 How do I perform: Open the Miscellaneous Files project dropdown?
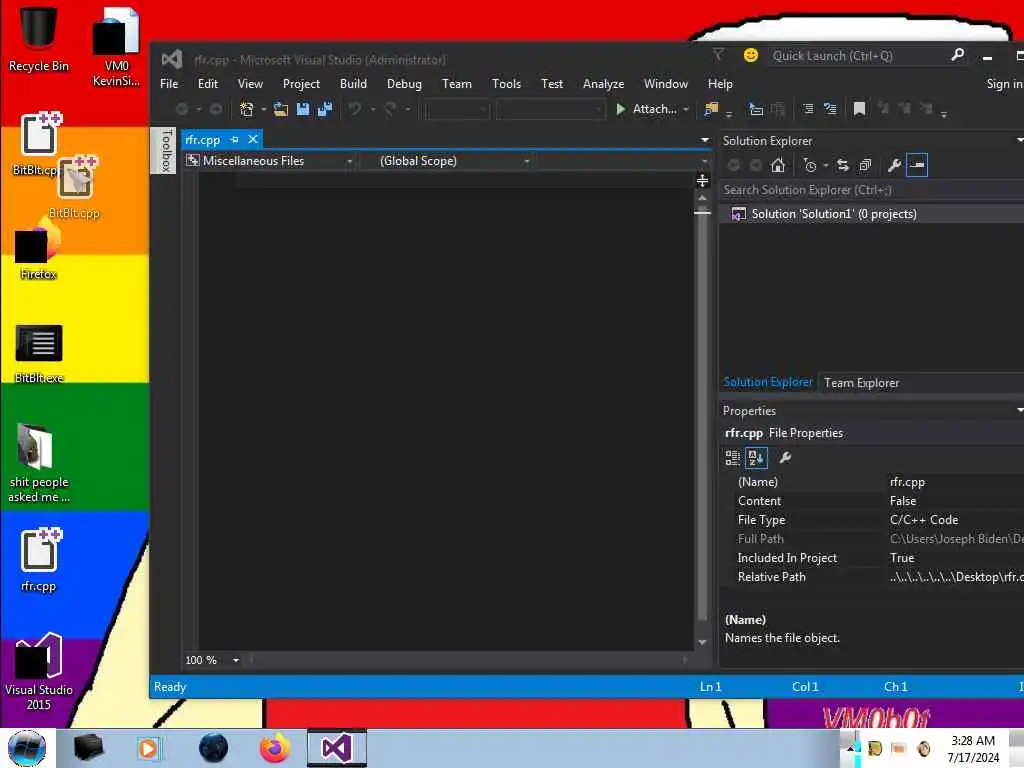coord(349,161)
